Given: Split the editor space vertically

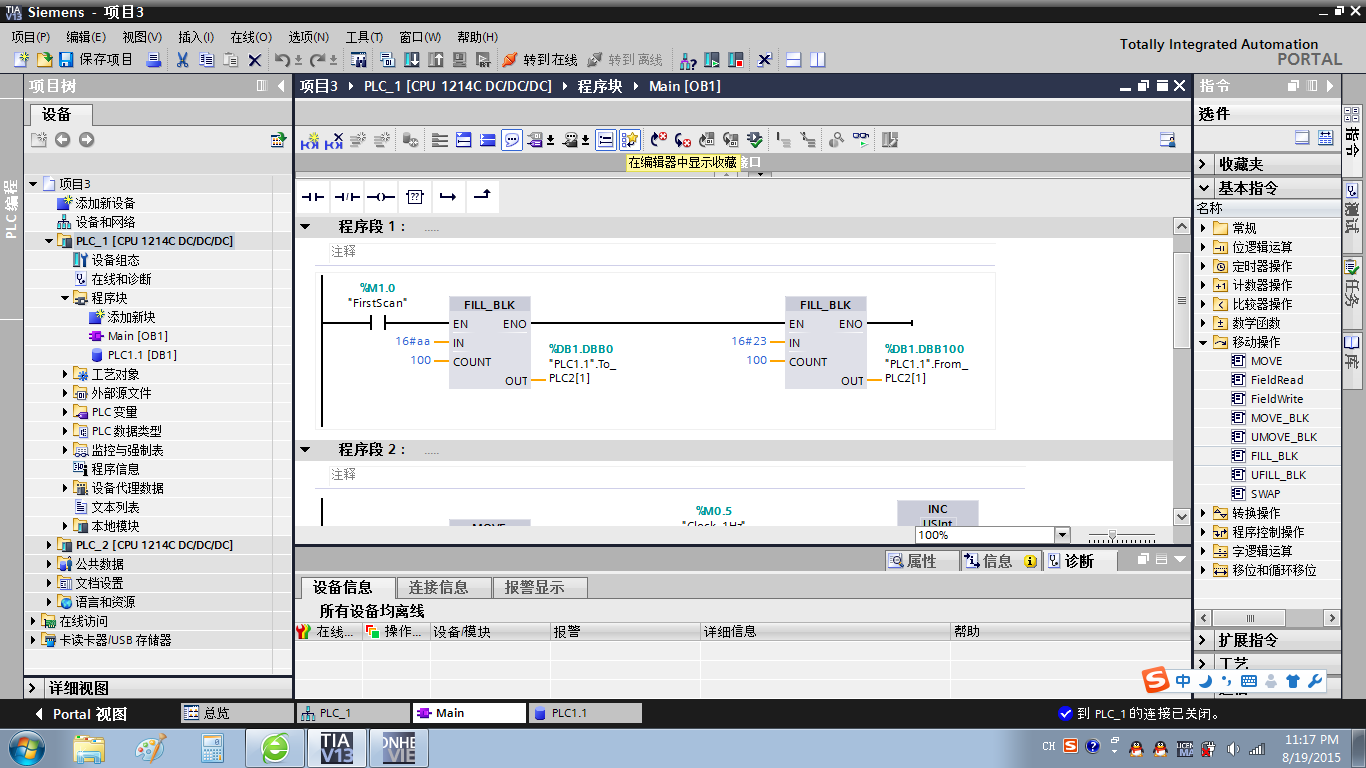Looking at the screenshot, I should 818,60.
